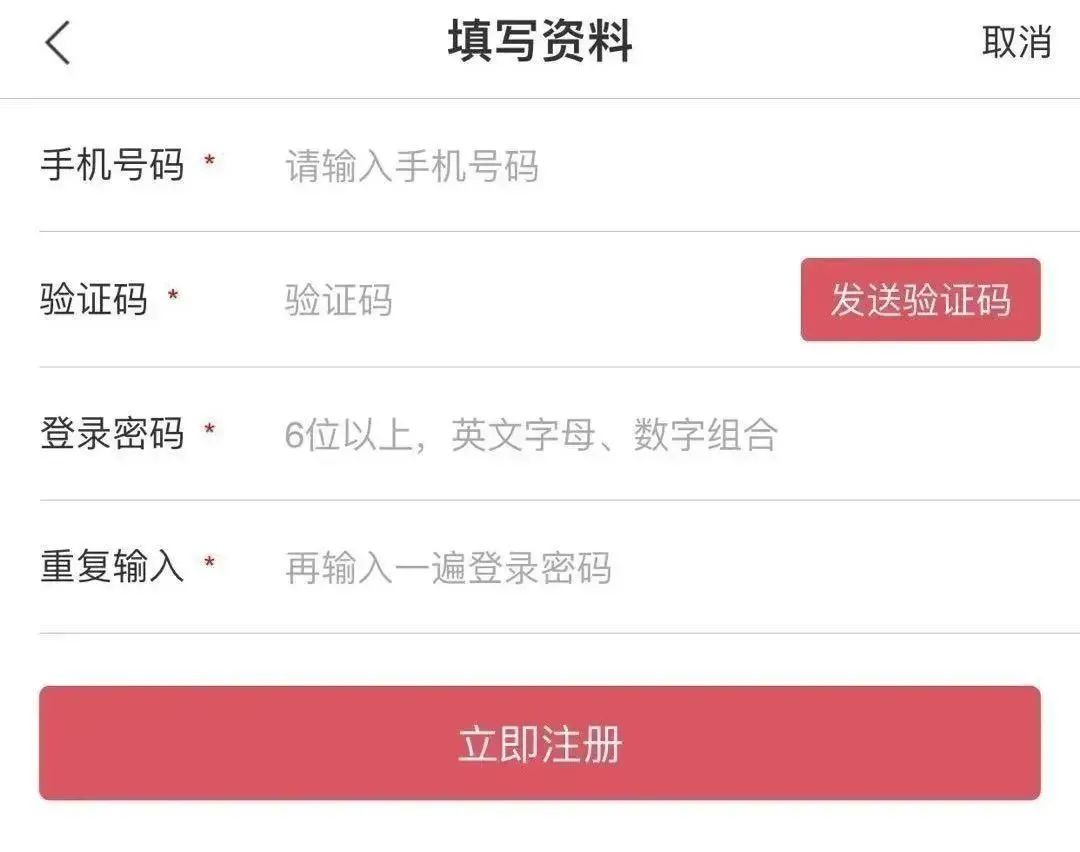Click the divider under the 手机号码 row

559,231
